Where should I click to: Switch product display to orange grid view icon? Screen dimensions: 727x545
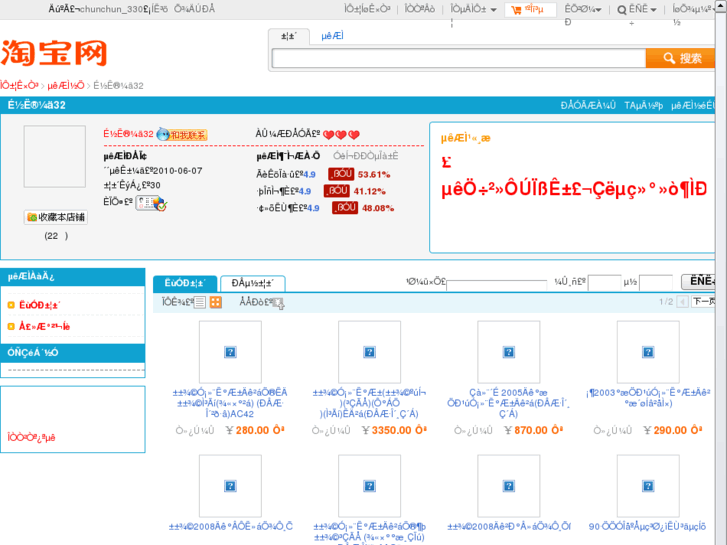[216, 302]
